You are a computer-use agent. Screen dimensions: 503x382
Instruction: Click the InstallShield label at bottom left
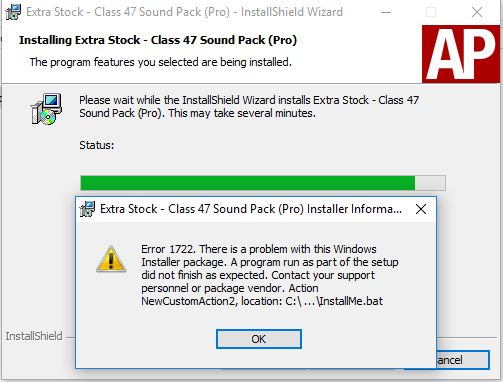point(34,336)
